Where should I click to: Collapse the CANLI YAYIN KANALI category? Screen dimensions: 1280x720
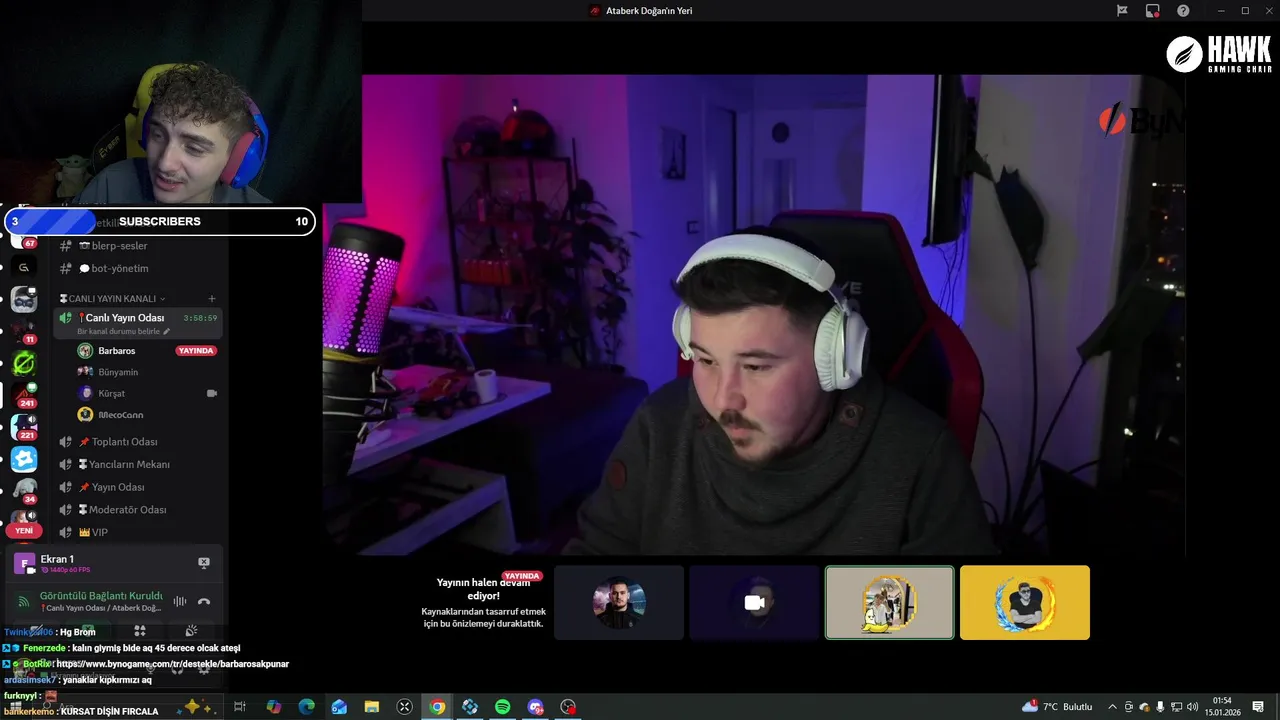[113, 299]
